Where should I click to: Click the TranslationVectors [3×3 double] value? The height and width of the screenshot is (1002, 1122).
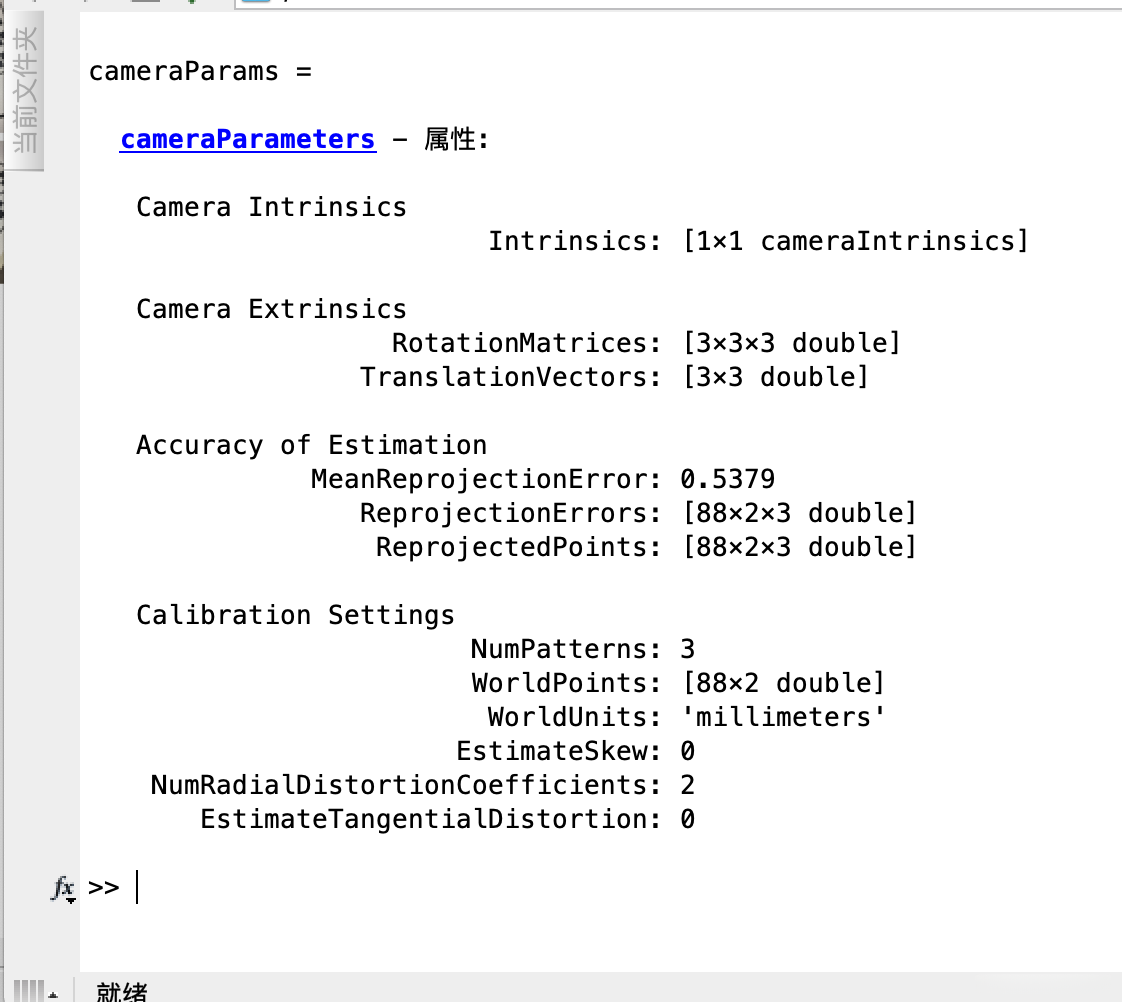point(776,377)
